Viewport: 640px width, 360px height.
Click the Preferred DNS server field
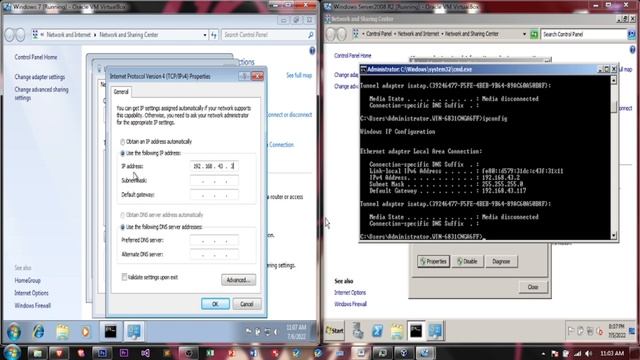(214, 240)
